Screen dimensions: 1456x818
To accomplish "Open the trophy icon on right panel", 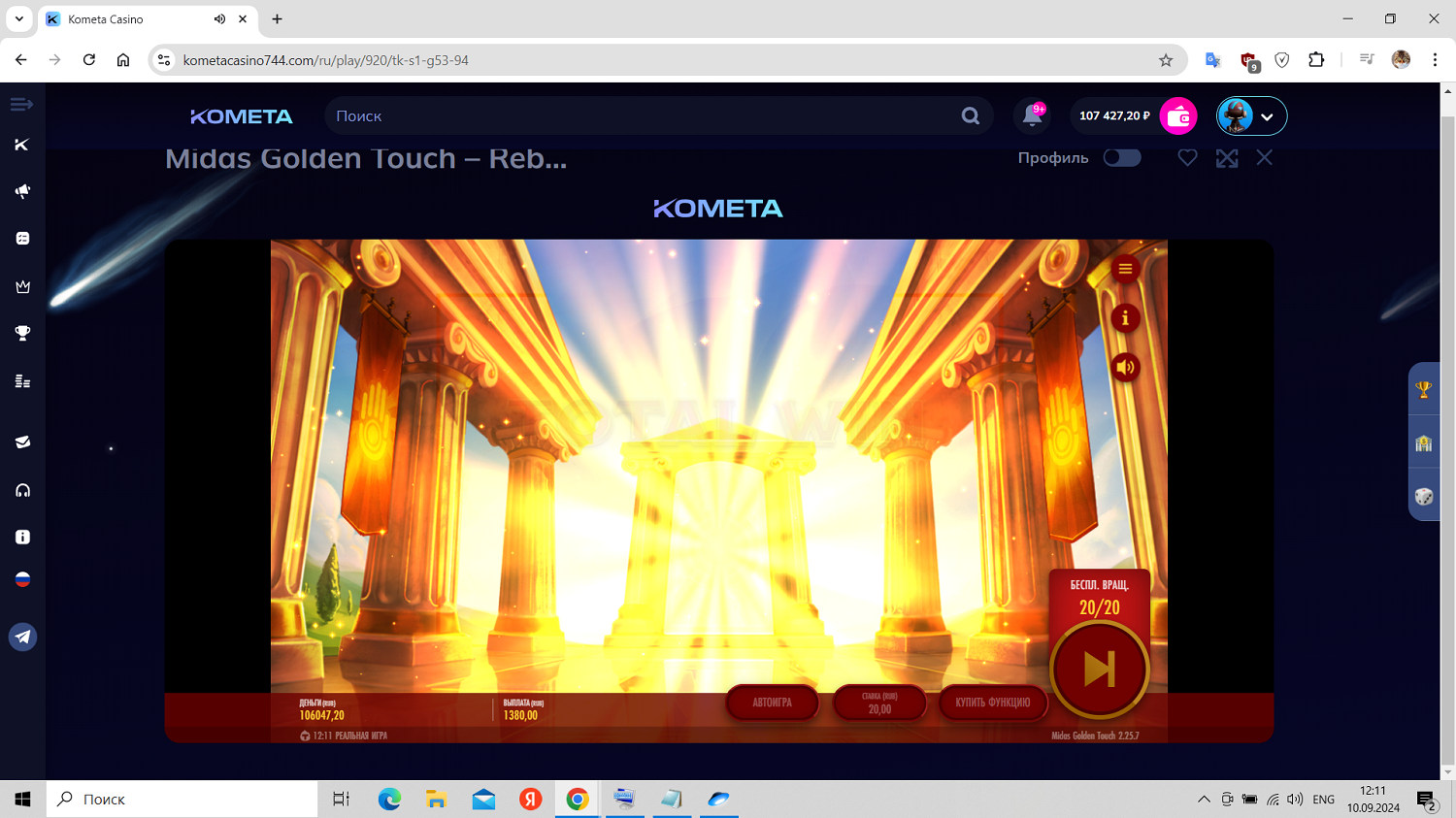I will [1424, 390].
